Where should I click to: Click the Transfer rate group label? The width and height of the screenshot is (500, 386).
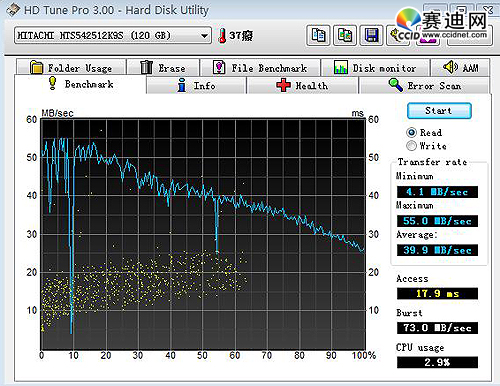[x=432, y=162]
